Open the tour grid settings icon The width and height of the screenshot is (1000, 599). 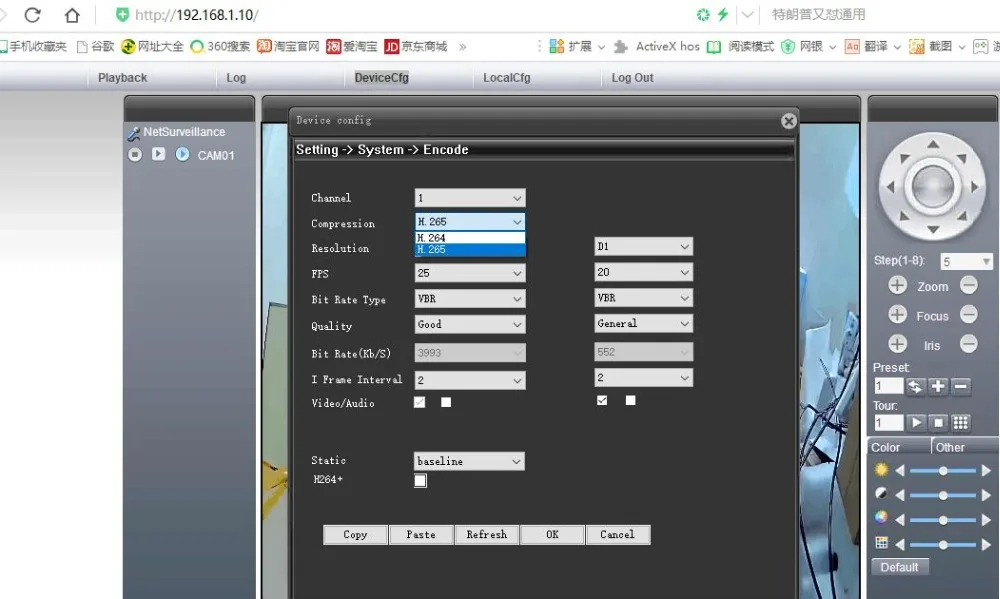click(x=960, y=422)
